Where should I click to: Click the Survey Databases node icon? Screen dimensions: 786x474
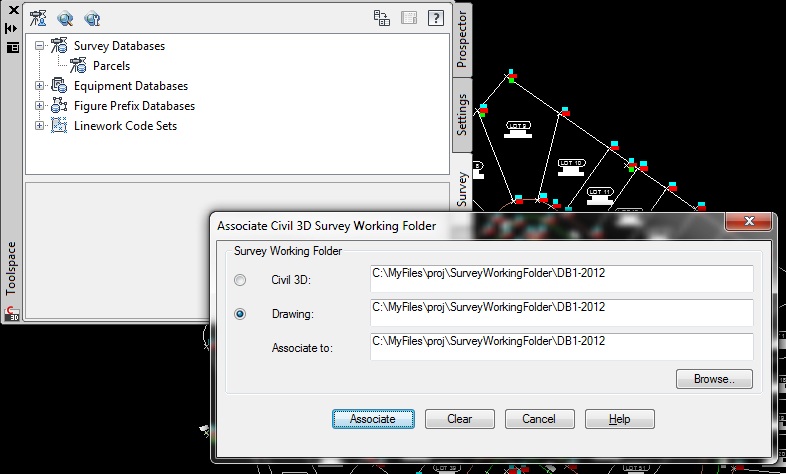59,45
